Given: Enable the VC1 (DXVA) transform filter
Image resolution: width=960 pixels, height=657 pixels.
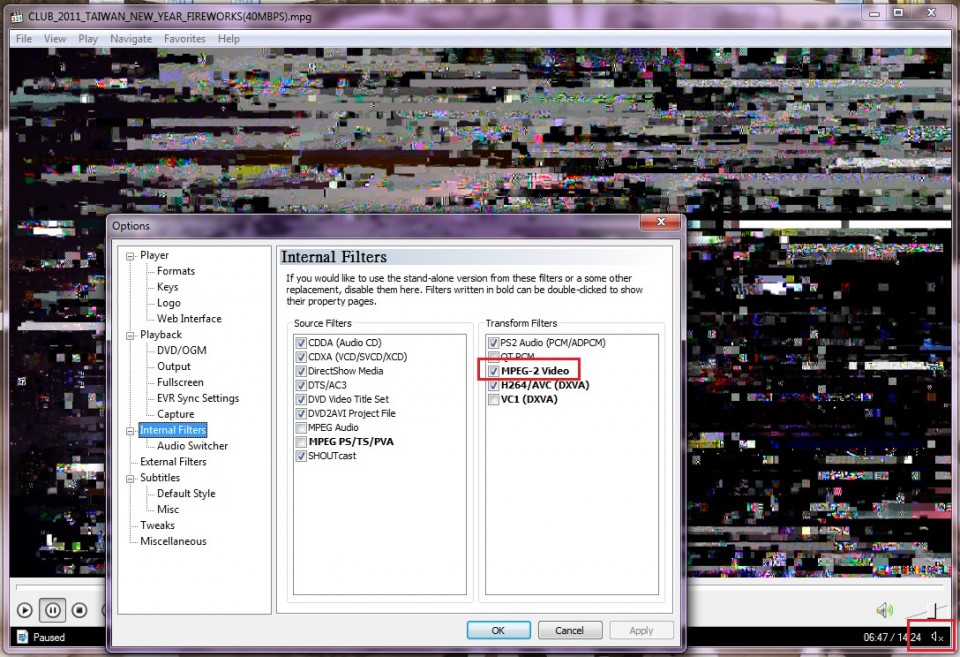Looking at the screenshot, I should (493, 399).
